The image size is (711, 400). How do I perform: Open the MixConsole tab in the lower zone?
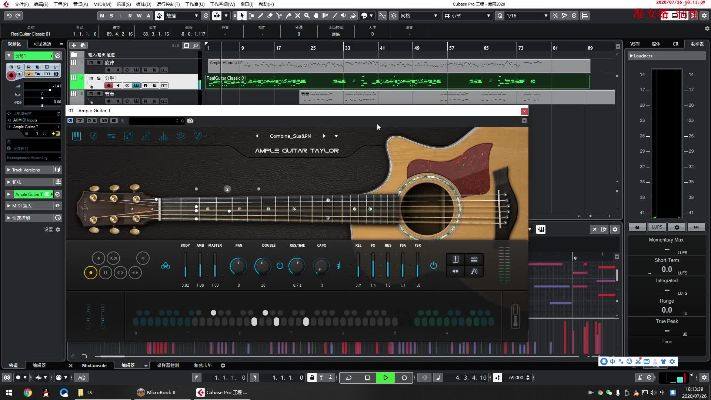(93, 366)
